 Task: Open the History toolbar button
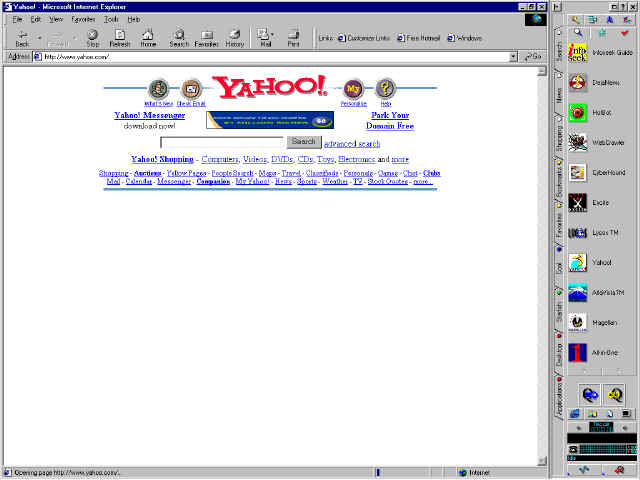234,37
